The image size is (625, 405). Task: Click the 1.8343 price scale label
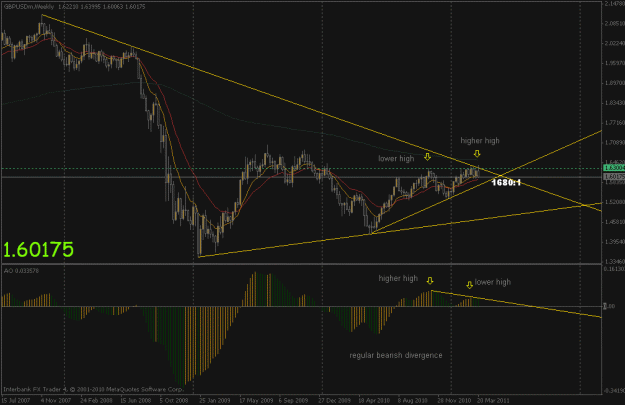[614, 103]
